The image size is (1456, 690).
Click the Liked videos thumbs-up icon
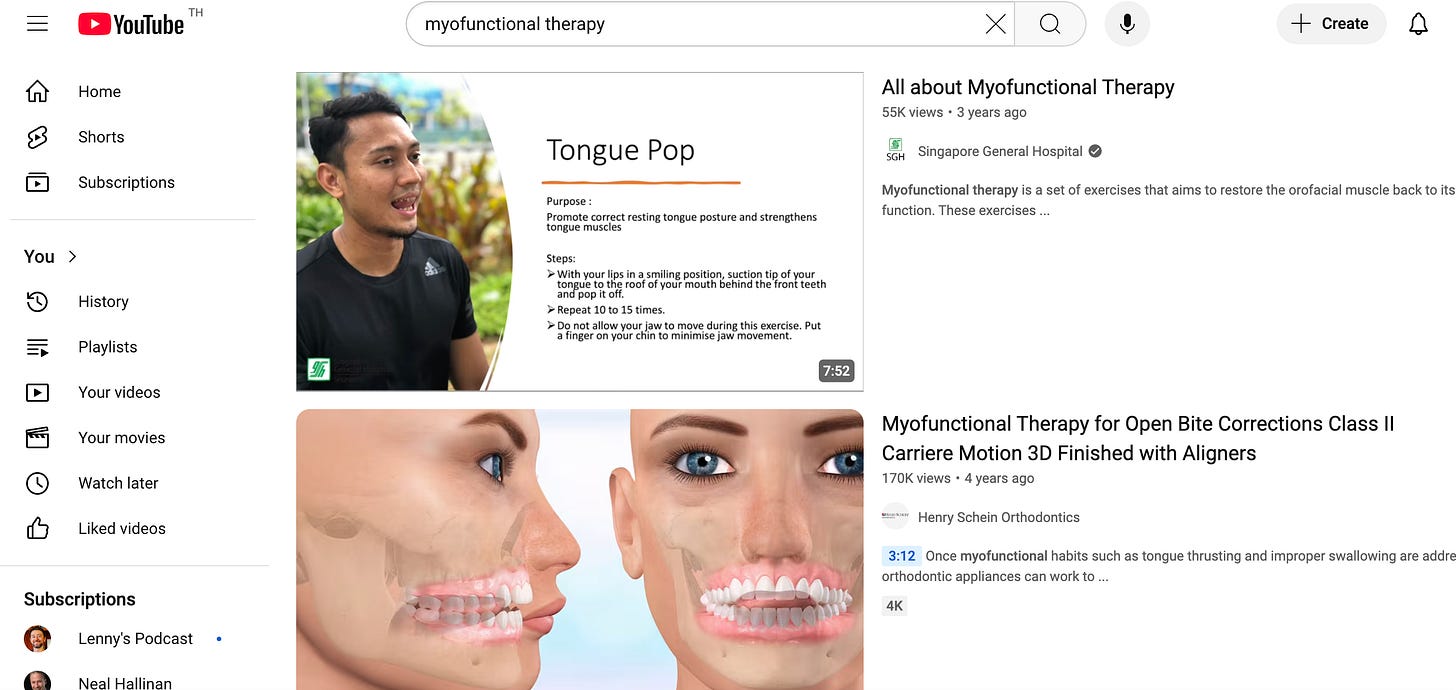pos(37,528)
